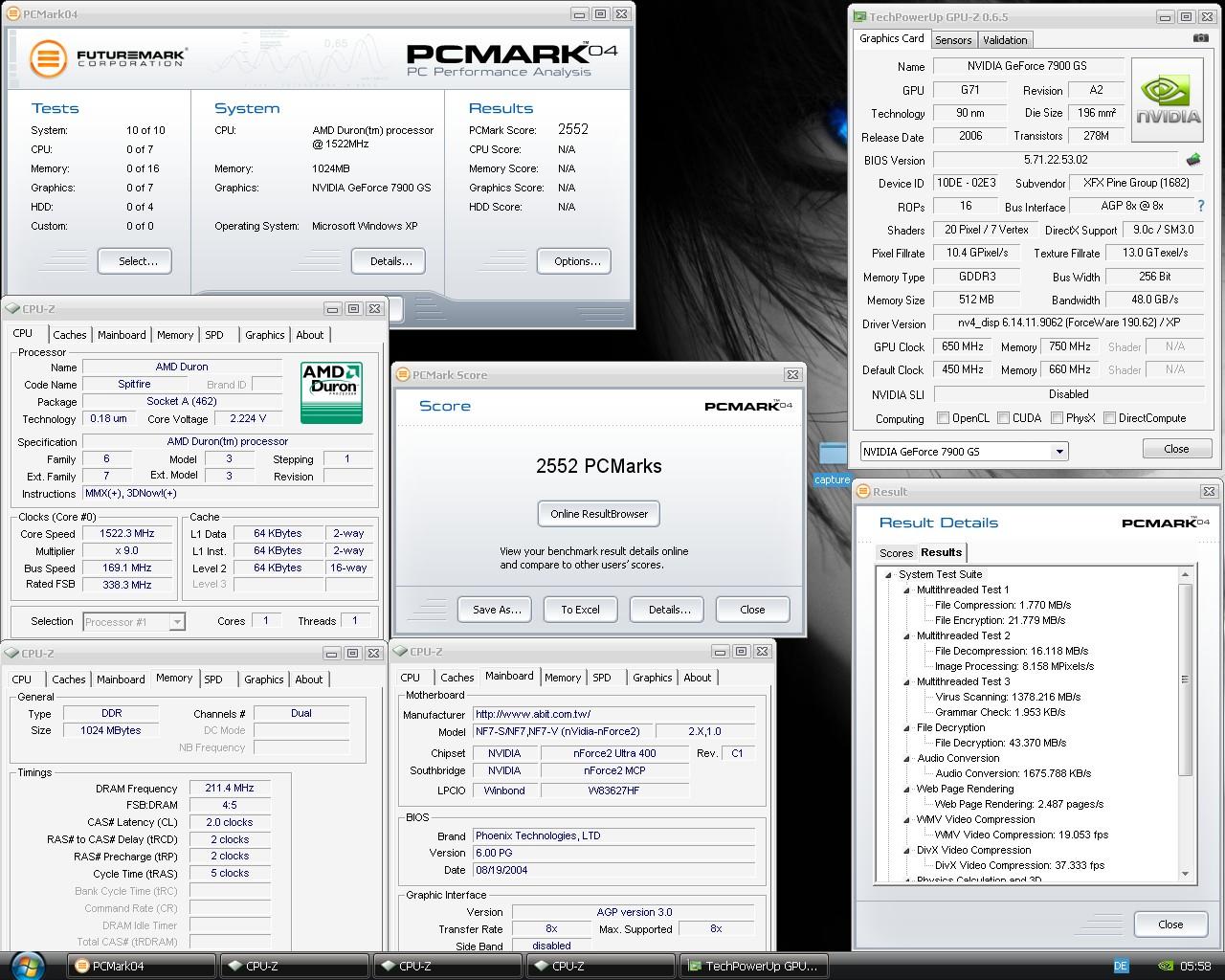Viewport: 1225px width, 980px height.
Task: Open Caches tab in top CPU-Z window
Action: click(70, 335)
